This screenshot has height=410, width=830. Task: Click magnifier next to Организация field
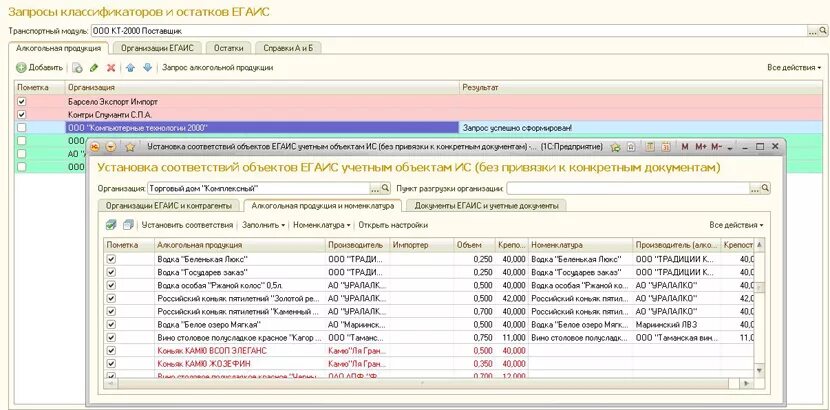(x=385, y=188)
